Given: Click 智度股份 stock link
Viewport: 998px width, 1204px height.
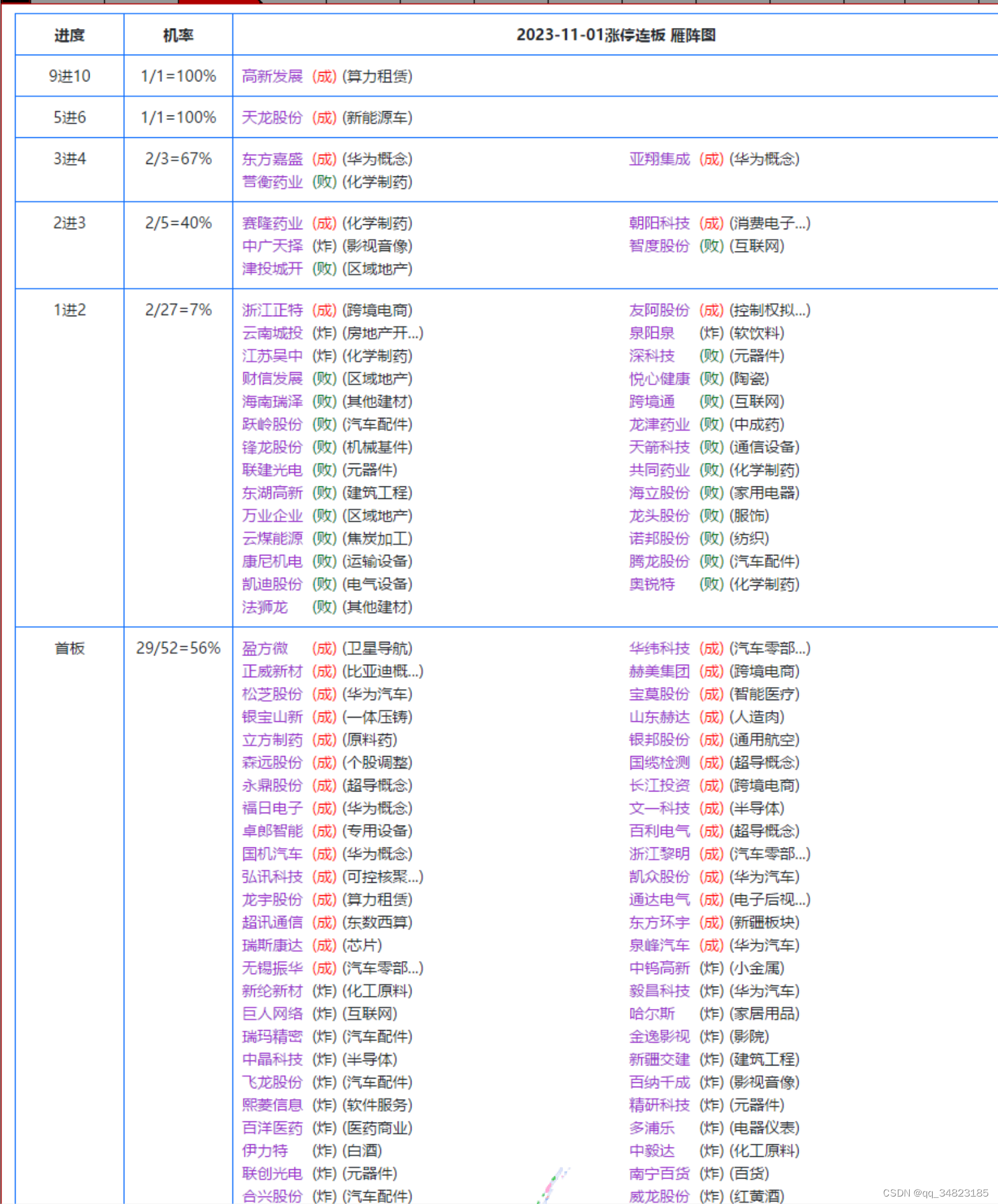Looking at the screenshot, I should click(659, 246).
